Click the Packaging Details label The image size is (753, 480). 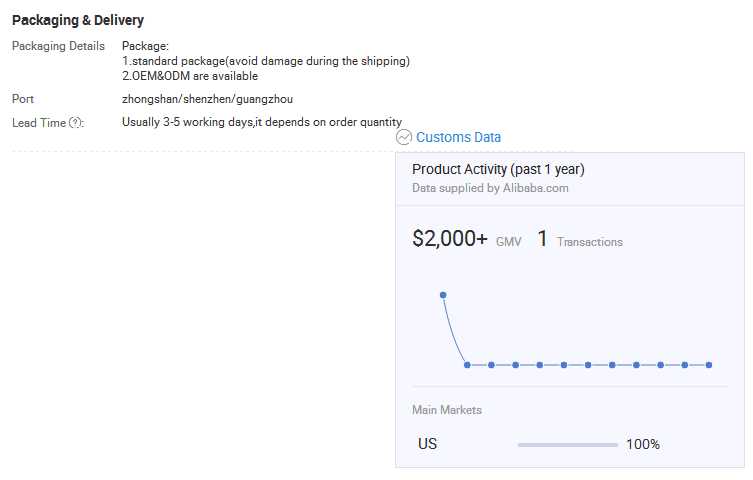[58, 46]
